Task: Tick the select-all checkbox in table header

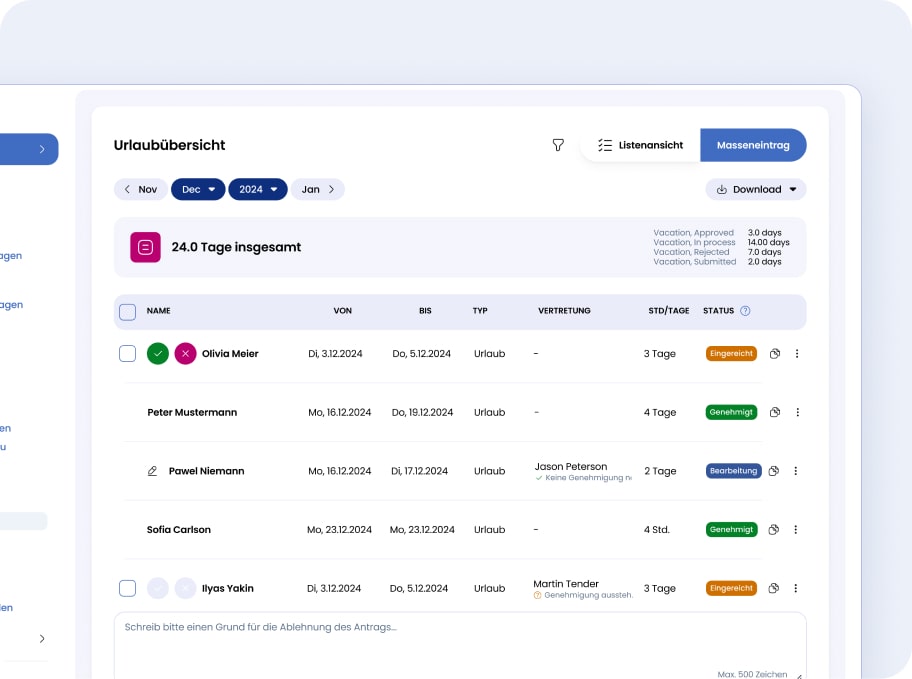Action: click(x=127, y=312)
